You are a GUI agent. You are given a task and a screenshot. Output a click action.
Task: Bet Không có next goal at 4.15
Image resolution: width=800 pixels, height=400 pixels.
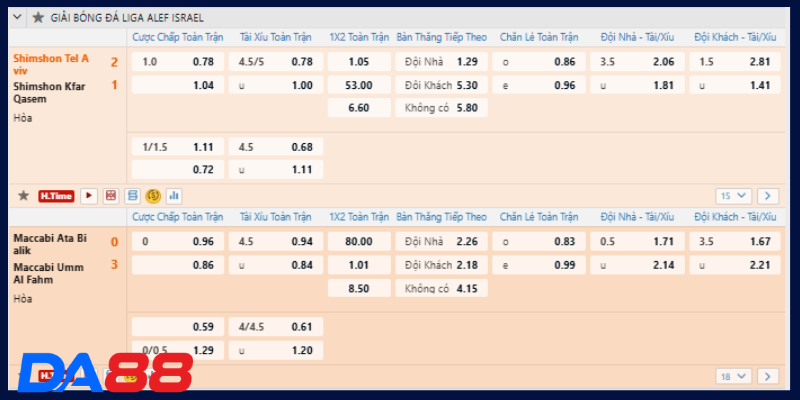tap(441, 288)
